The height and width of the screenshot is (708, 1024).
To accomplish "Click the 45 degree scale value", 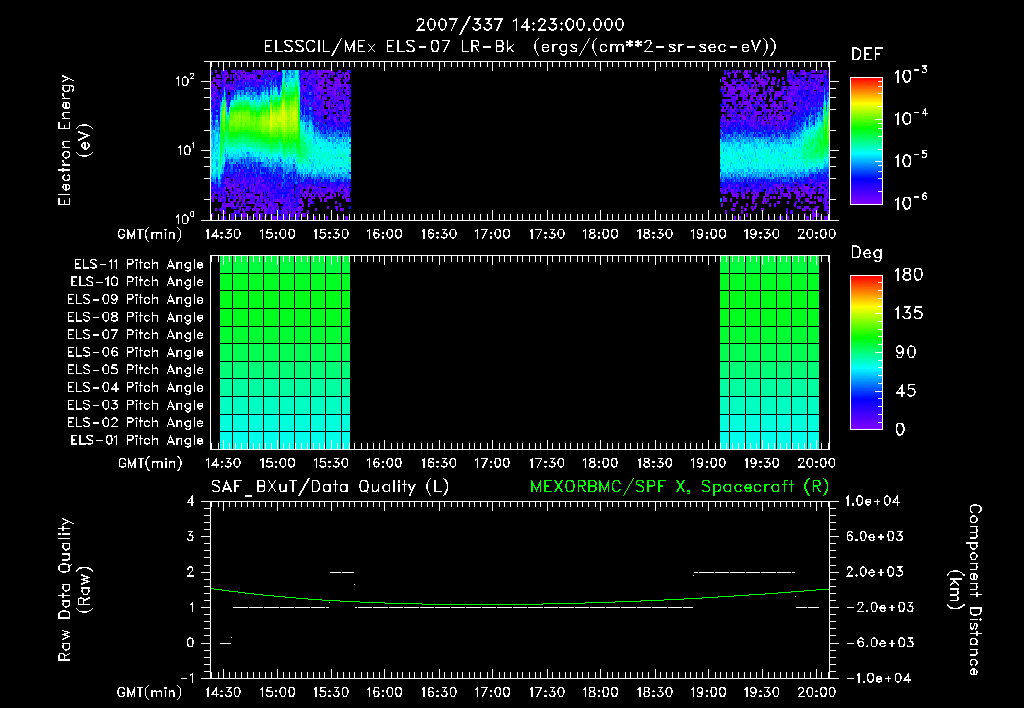I will tap(908, 391).
